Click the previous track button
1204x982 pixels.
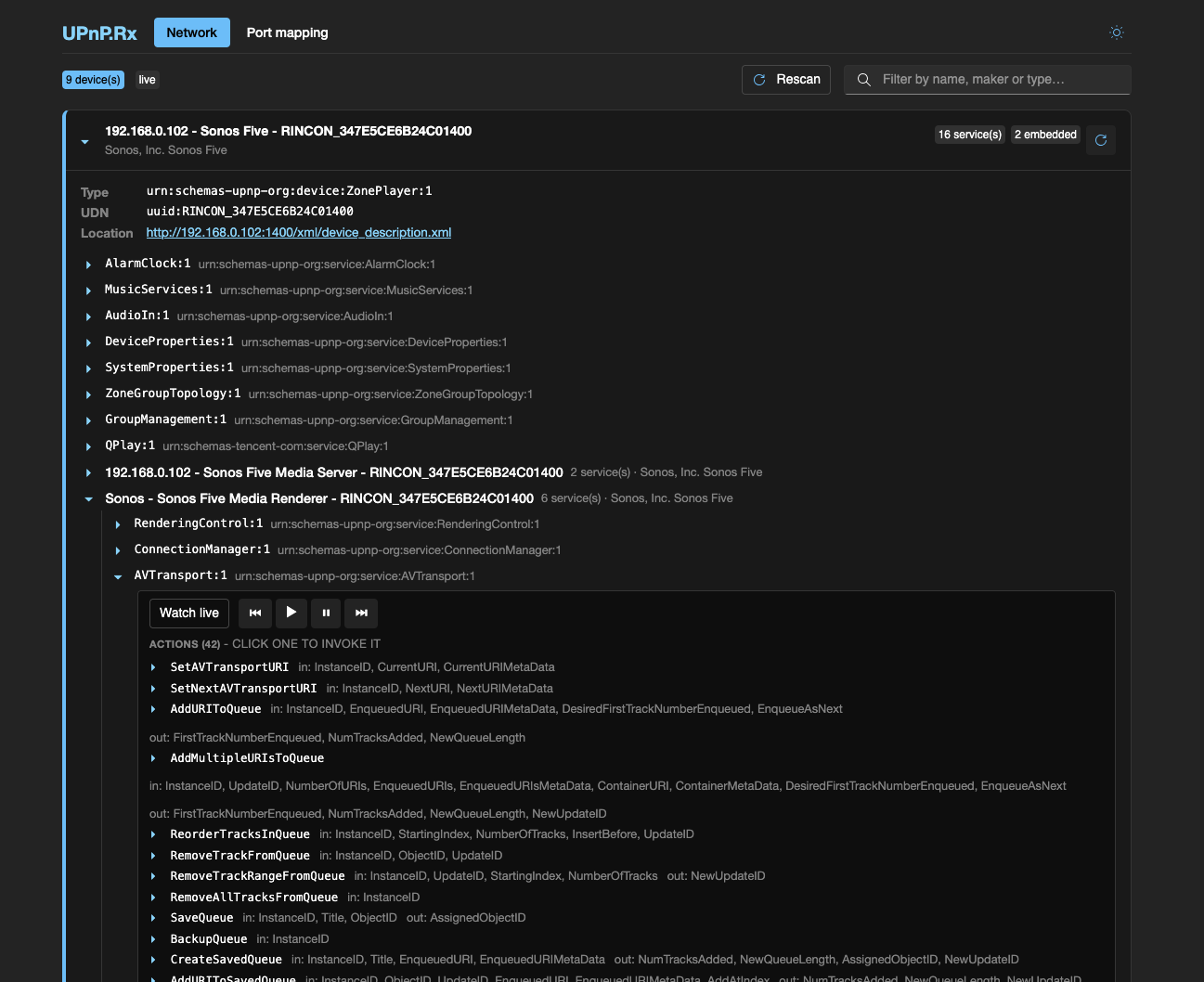pyautogui.click(x=255, y=613)
